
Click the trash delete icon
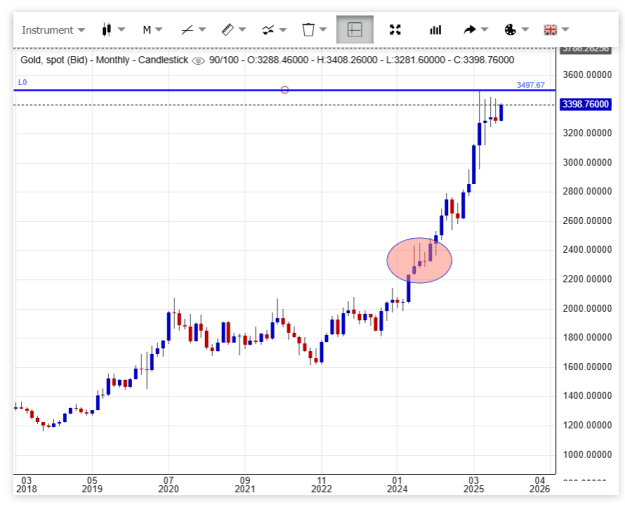308,29
